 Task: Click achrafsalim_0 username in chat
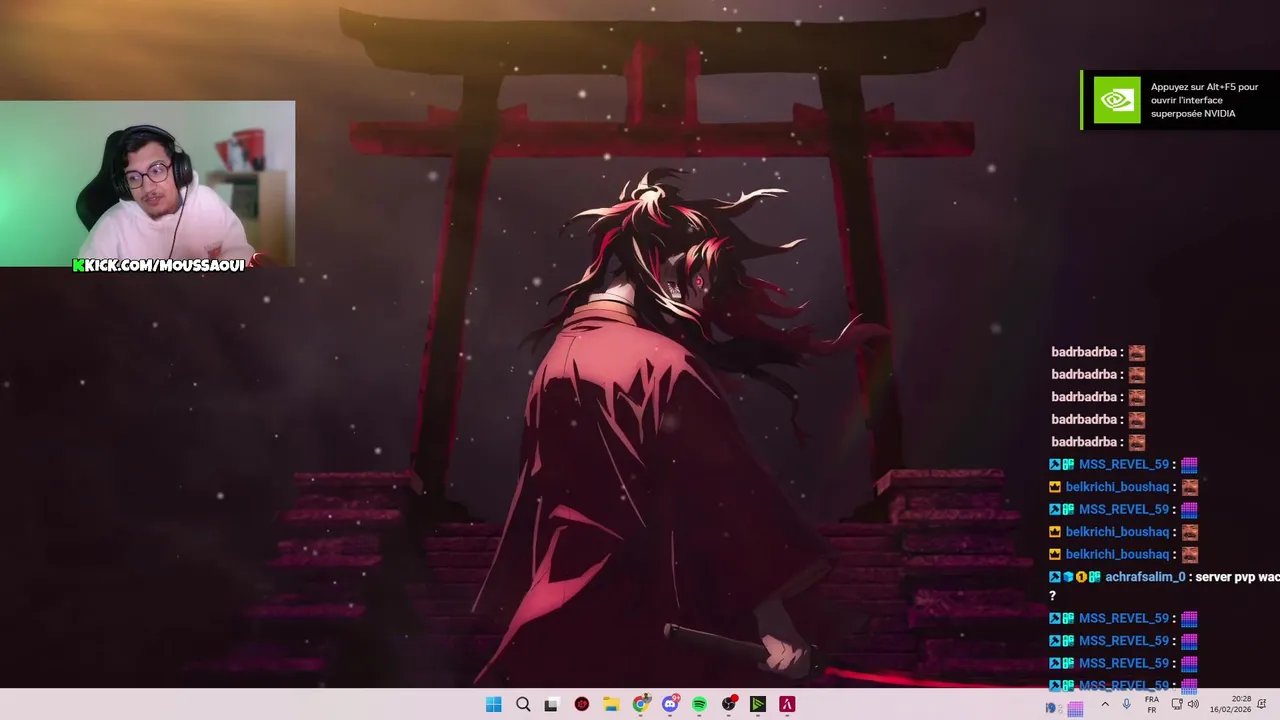click(1145, 577)
